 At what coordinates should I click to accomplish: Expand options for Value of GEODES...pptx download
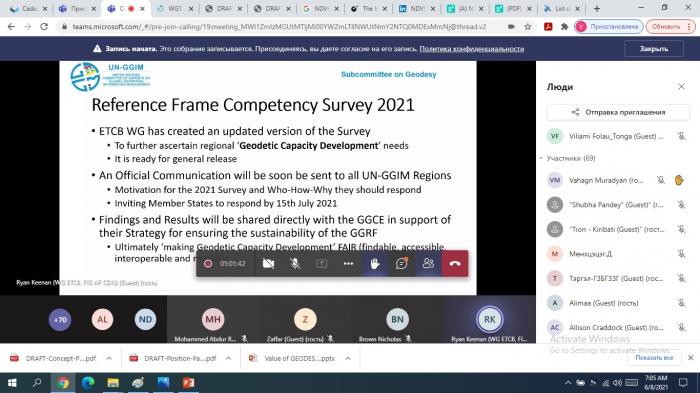[x=348, y=358]
